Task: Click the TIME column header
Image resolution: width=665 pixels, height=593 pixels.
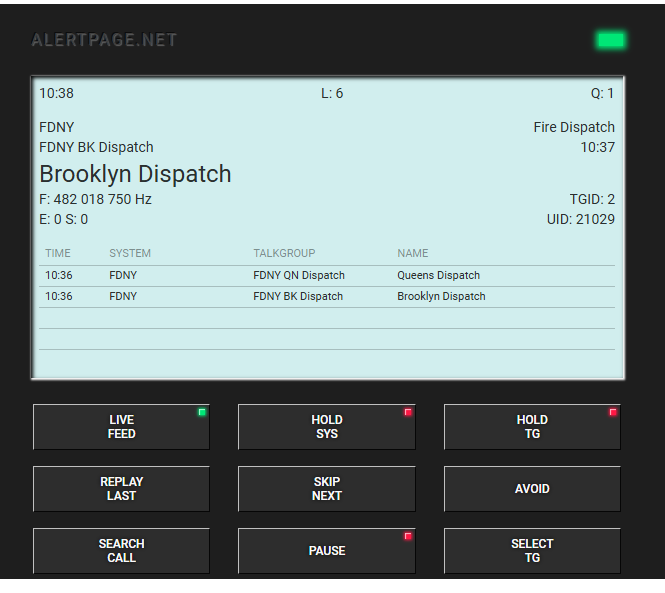Action: (x=58, y=253)
